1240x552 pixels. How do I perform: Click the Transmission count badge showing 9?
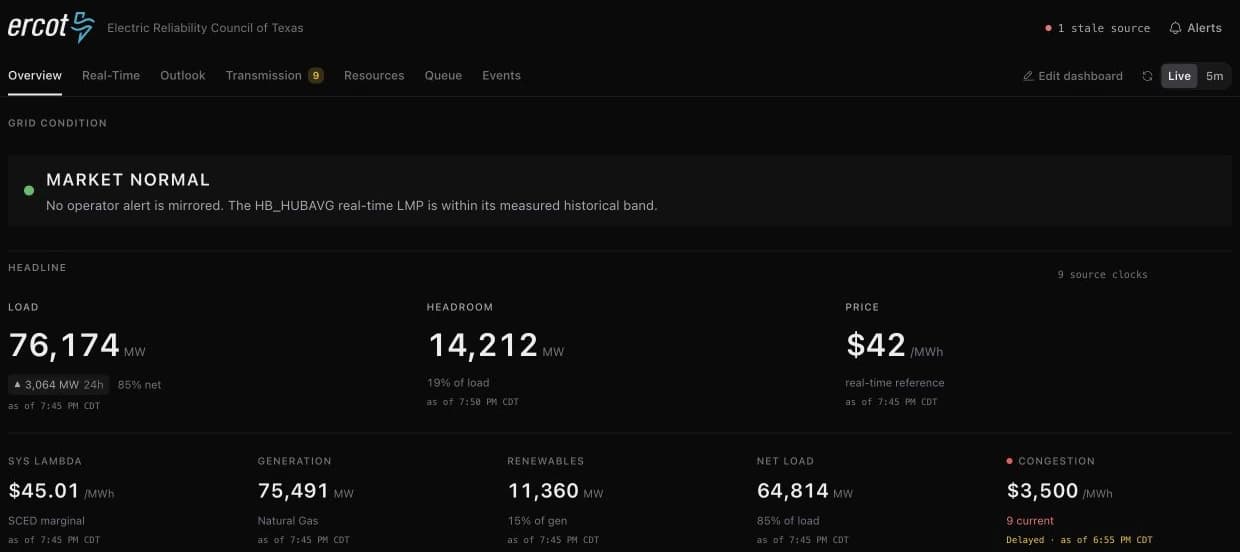[315, 75]
